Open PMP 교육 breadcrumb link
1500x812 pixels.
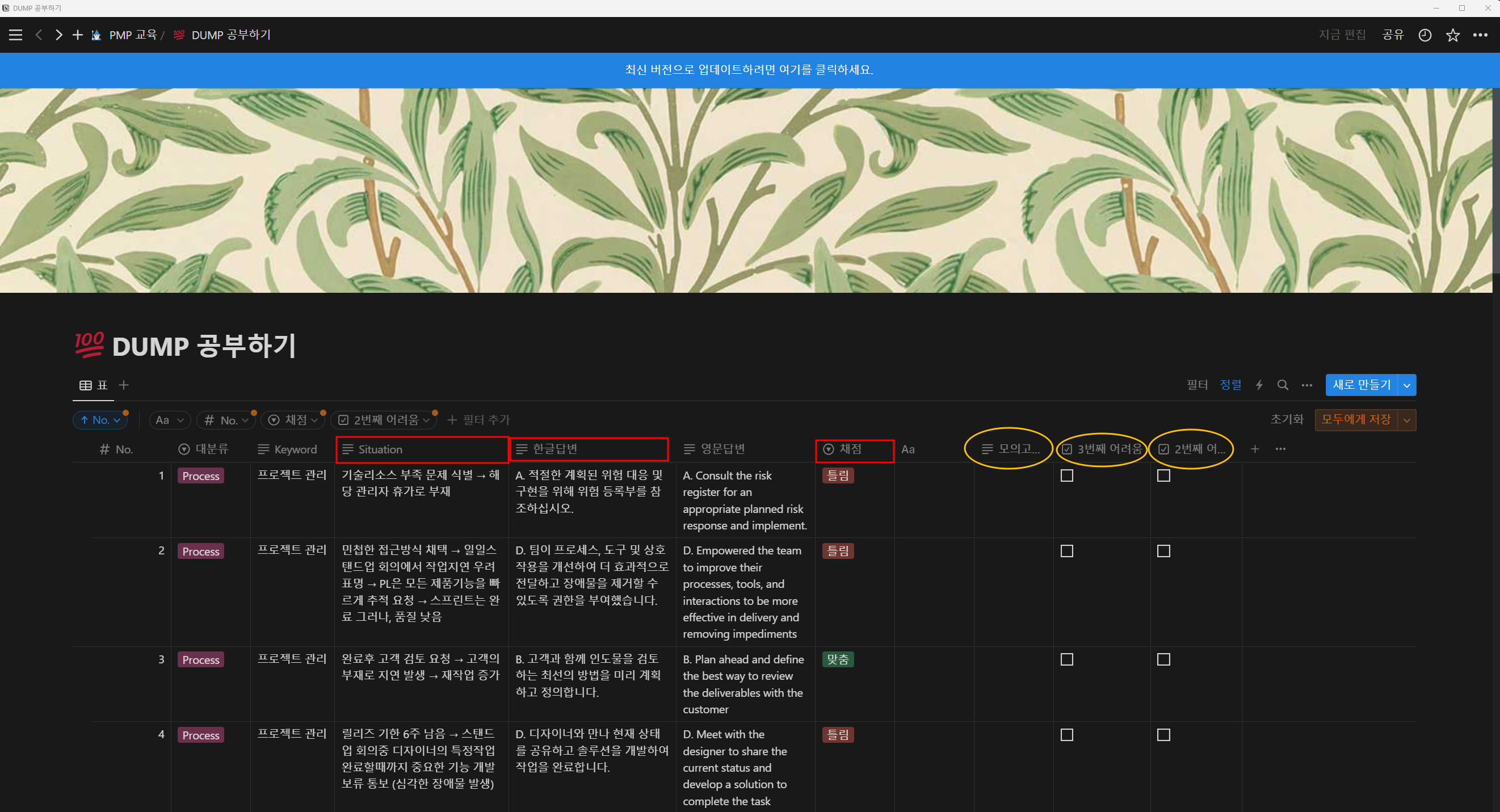(x=133, y=35)
